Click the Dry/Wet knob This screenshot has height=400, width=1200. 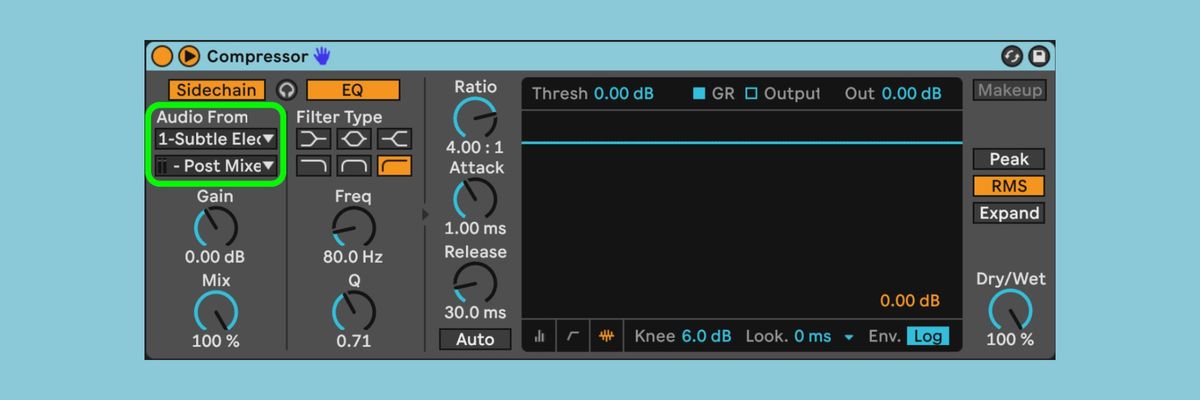[x=1010, y=311]
